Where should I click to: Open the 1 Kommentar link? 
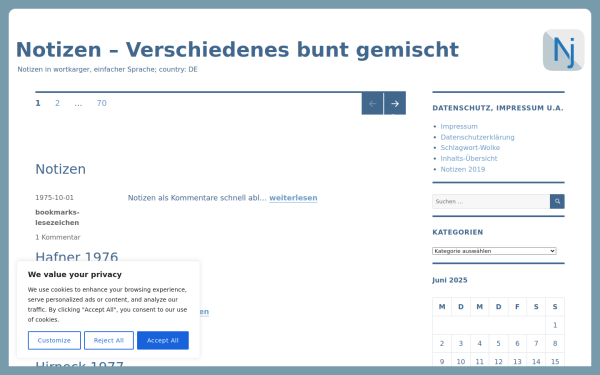click(58, 237)
